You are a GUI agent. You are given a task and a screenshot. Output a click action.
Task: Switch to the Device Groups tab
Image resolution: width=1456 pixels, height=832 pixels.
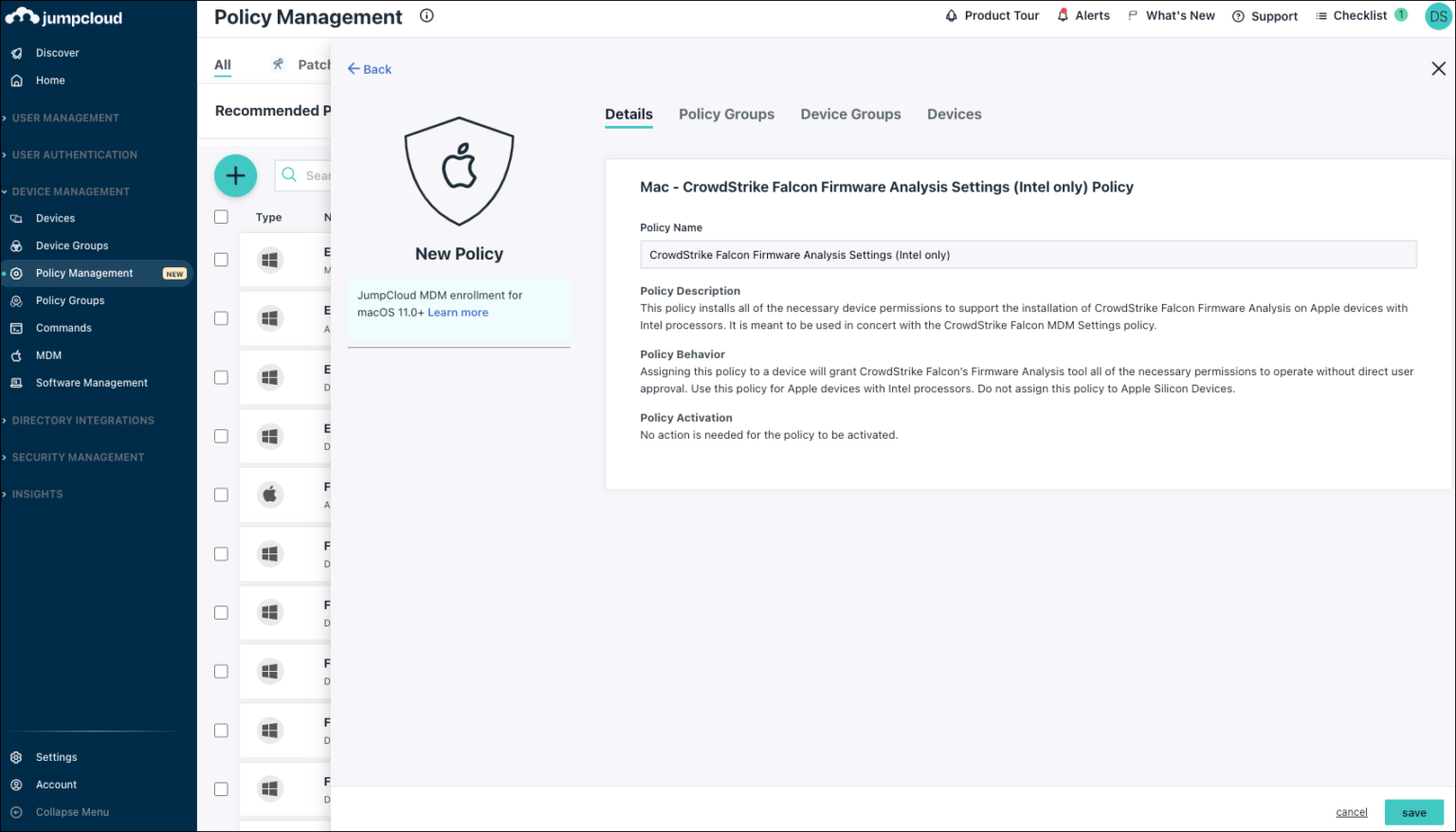pos(850,114)
